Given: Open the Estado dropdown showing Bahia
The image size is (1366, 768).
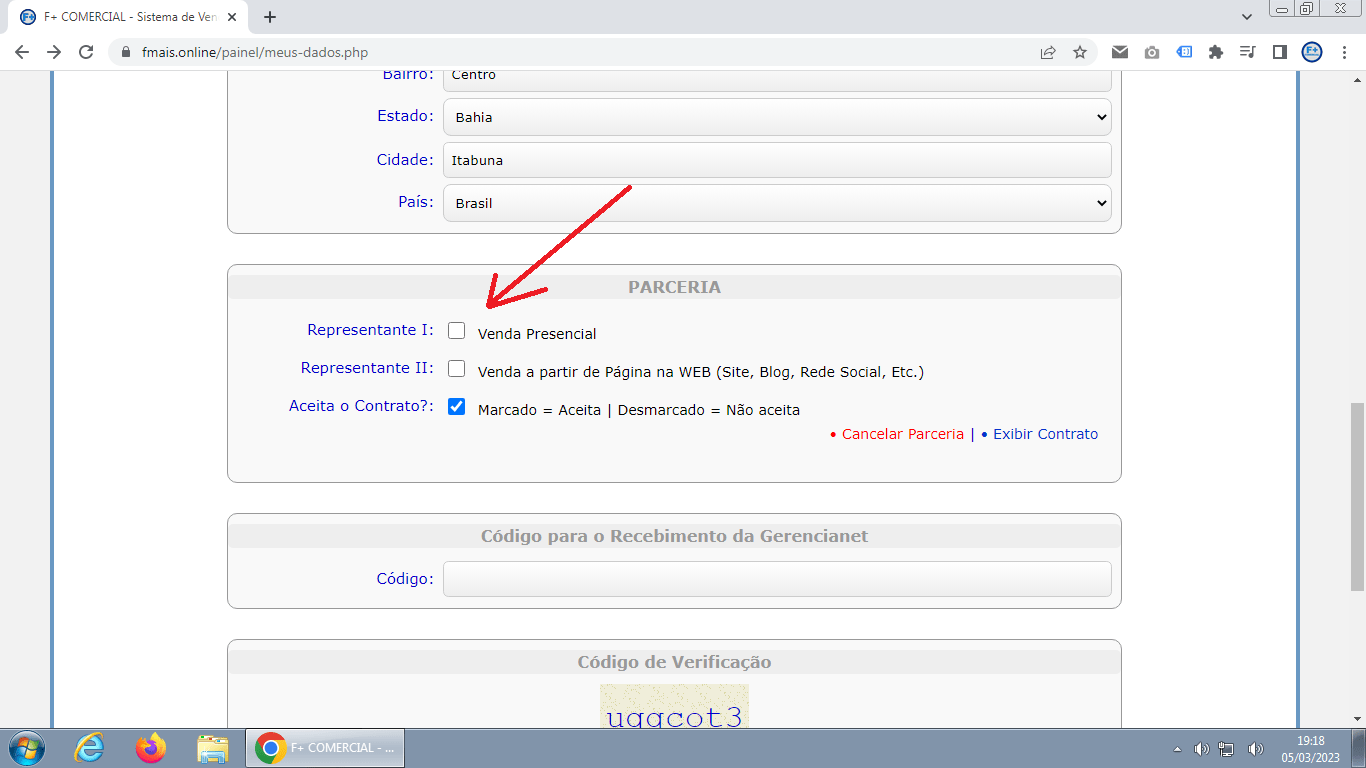Looking at the screenshot, I should coord(777,117).
